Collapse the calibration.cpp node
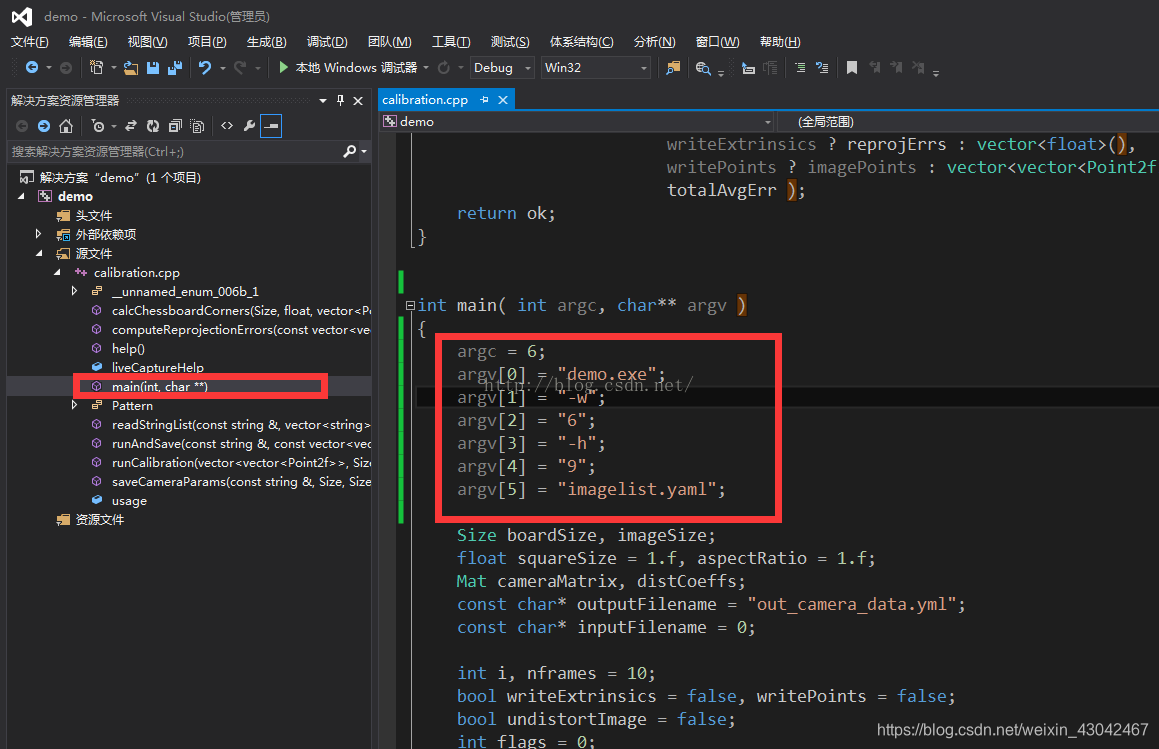 (58, 273)
